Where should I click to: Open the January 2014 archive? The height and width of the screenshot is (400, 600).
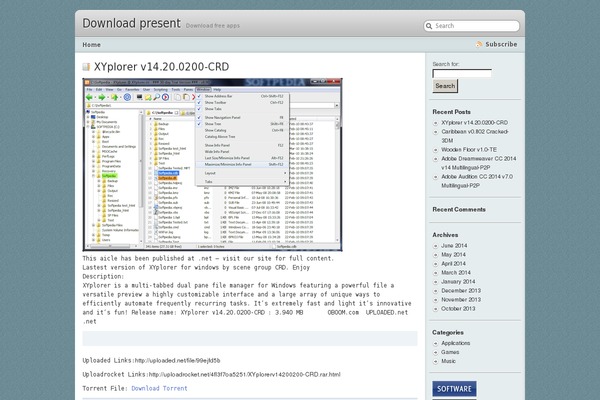(458, 282)
